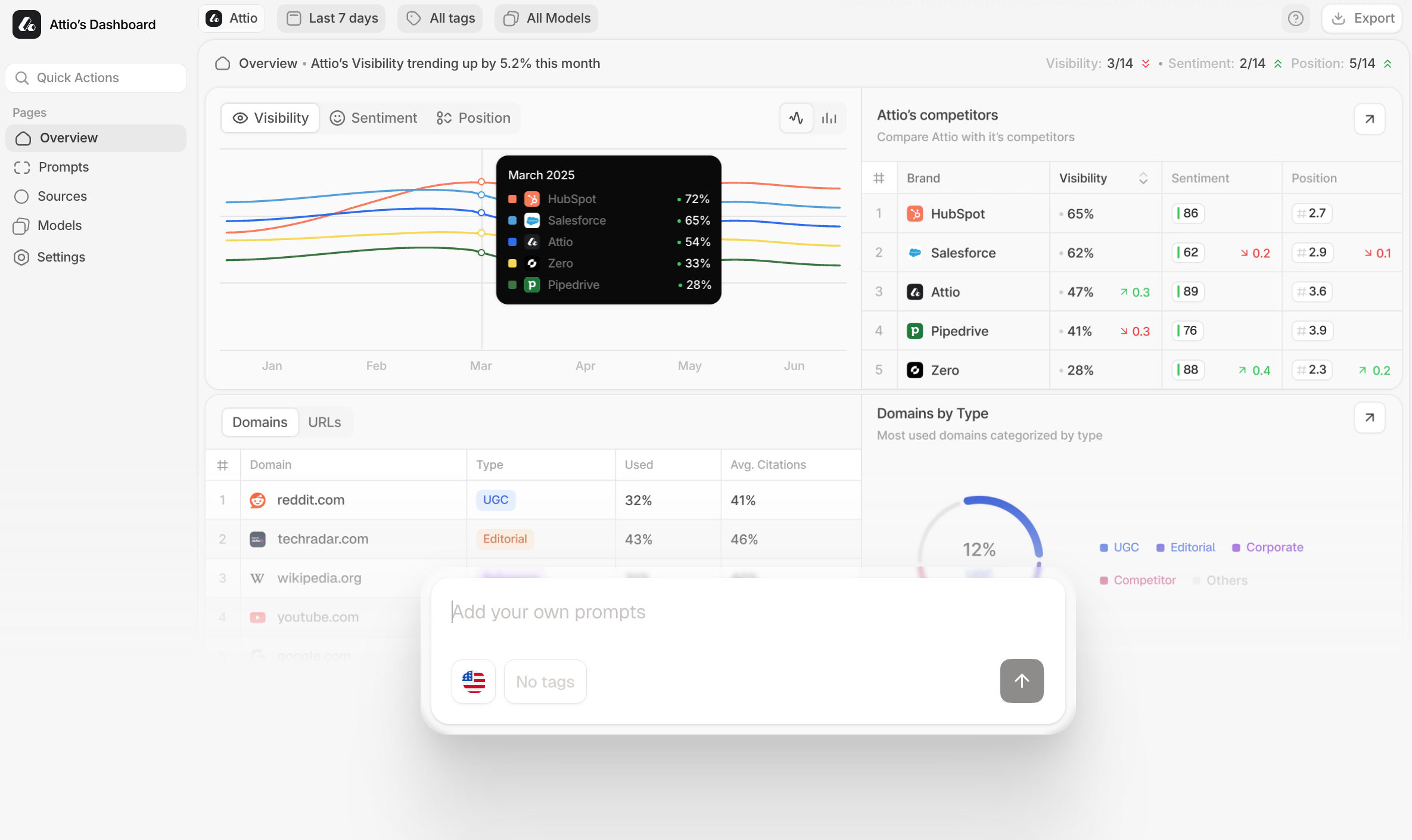
Task: Select the Sentiment chart metric
Action: [x=374, y=117]
